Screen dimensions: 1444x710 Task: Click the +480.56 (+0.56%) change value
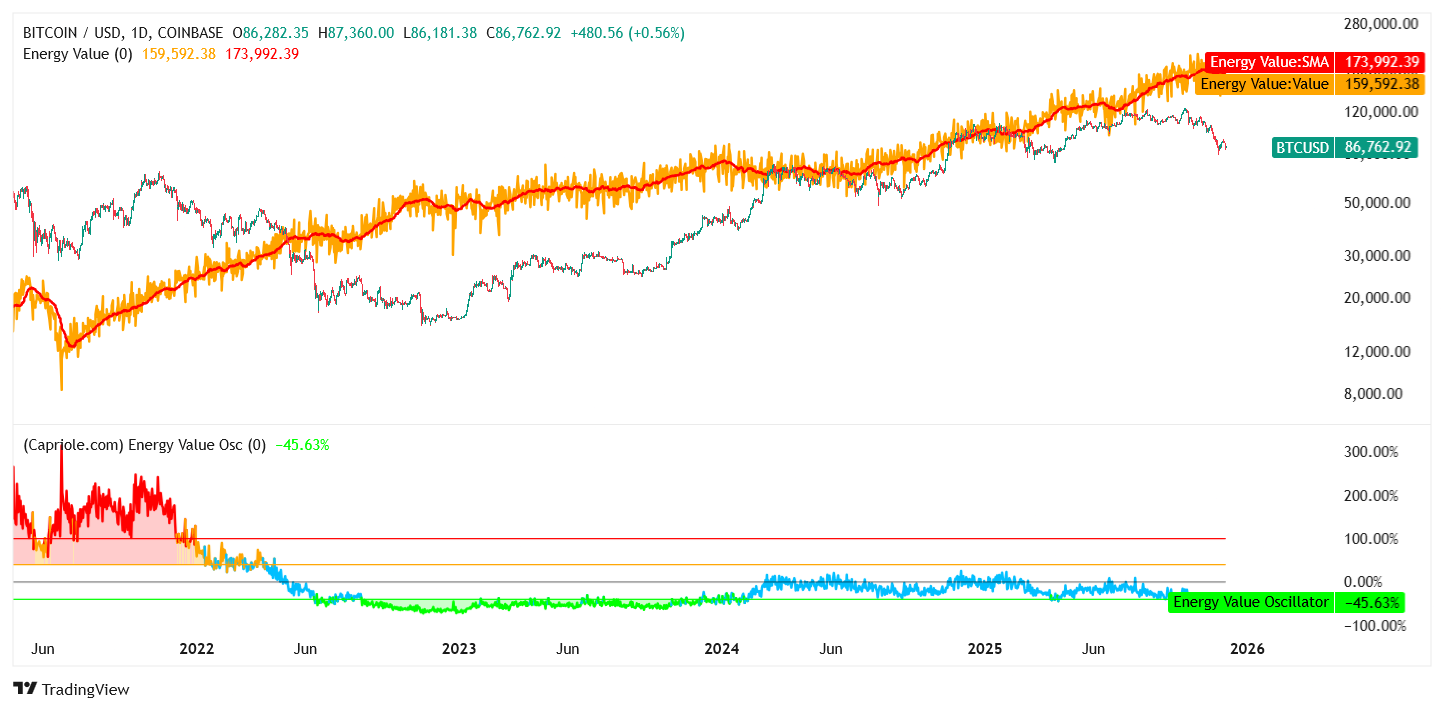click(627, 33)
